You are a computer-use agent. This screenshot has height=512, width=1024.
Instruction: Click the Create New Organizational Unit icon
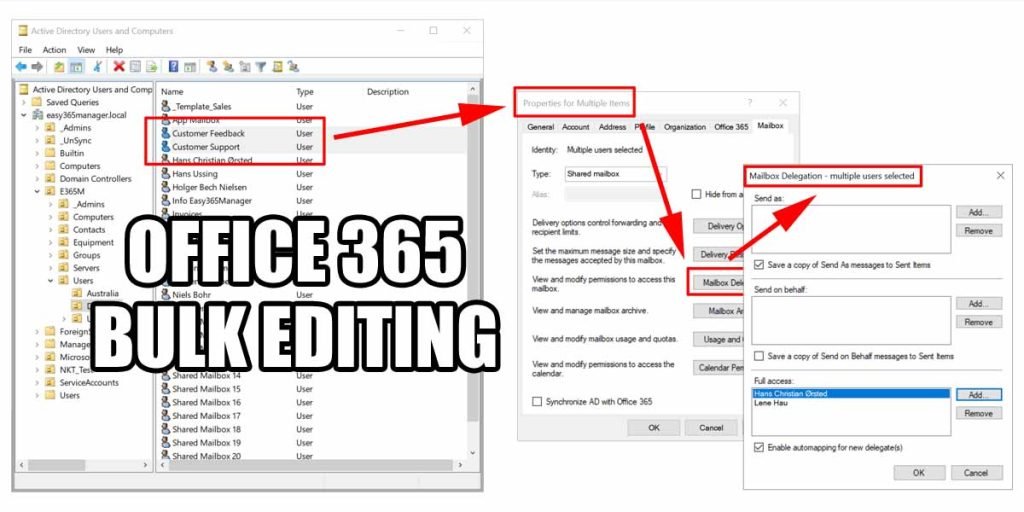pyautogui.click(x=245, y=67)
